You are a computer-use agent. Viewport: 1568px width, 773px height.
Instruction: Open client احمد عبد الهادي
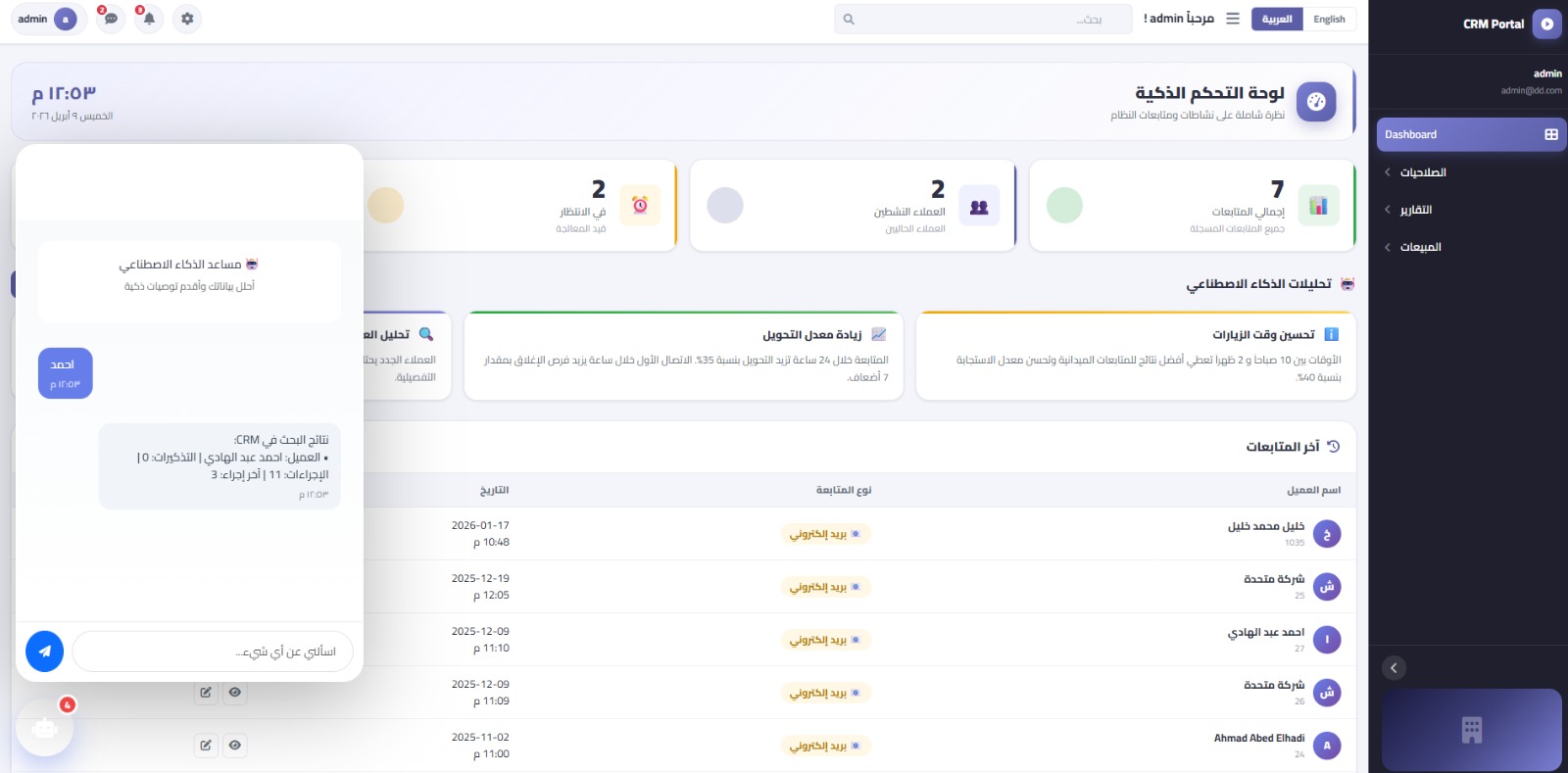click(1266, 632)
